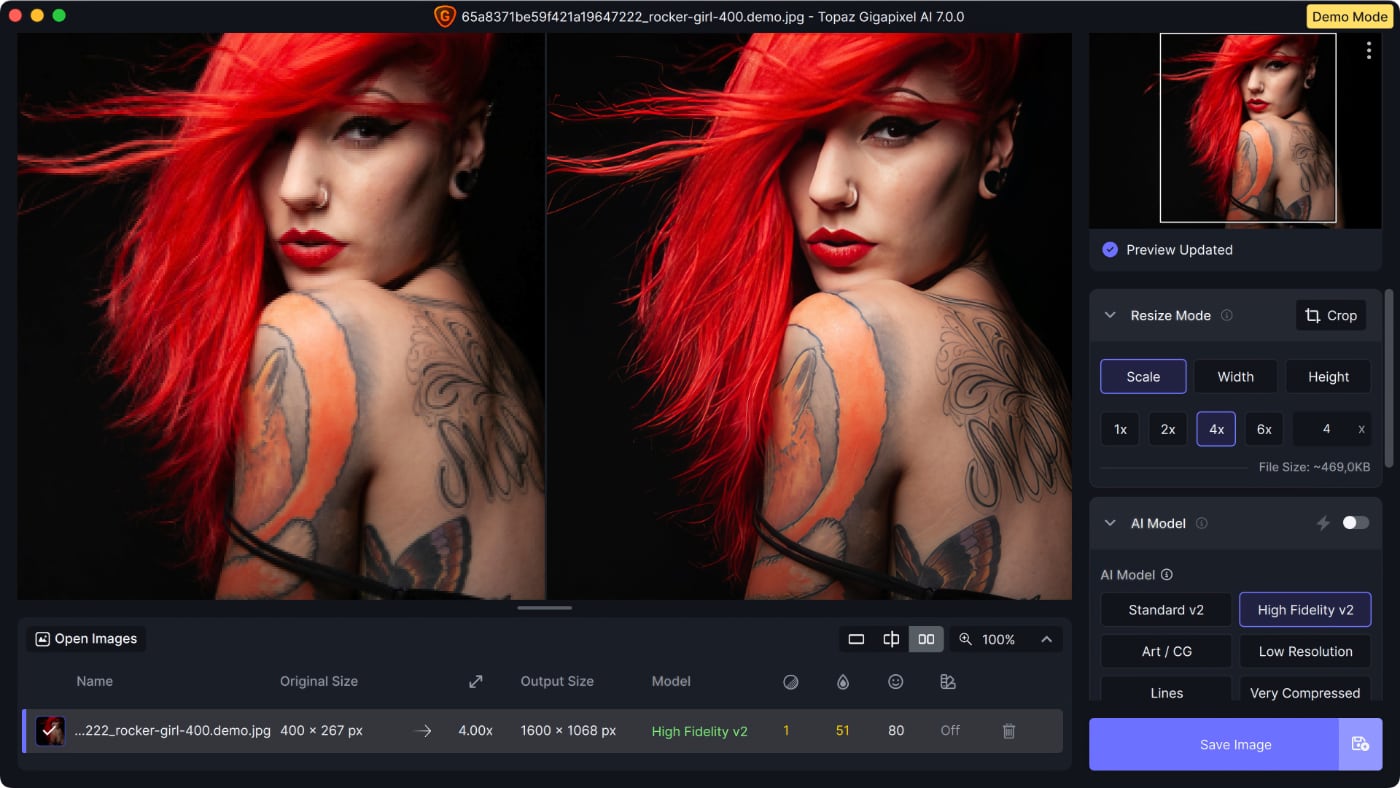Choose the 2x scale factor
The image size is (1400, 788).
click(x=1167, y=429)
